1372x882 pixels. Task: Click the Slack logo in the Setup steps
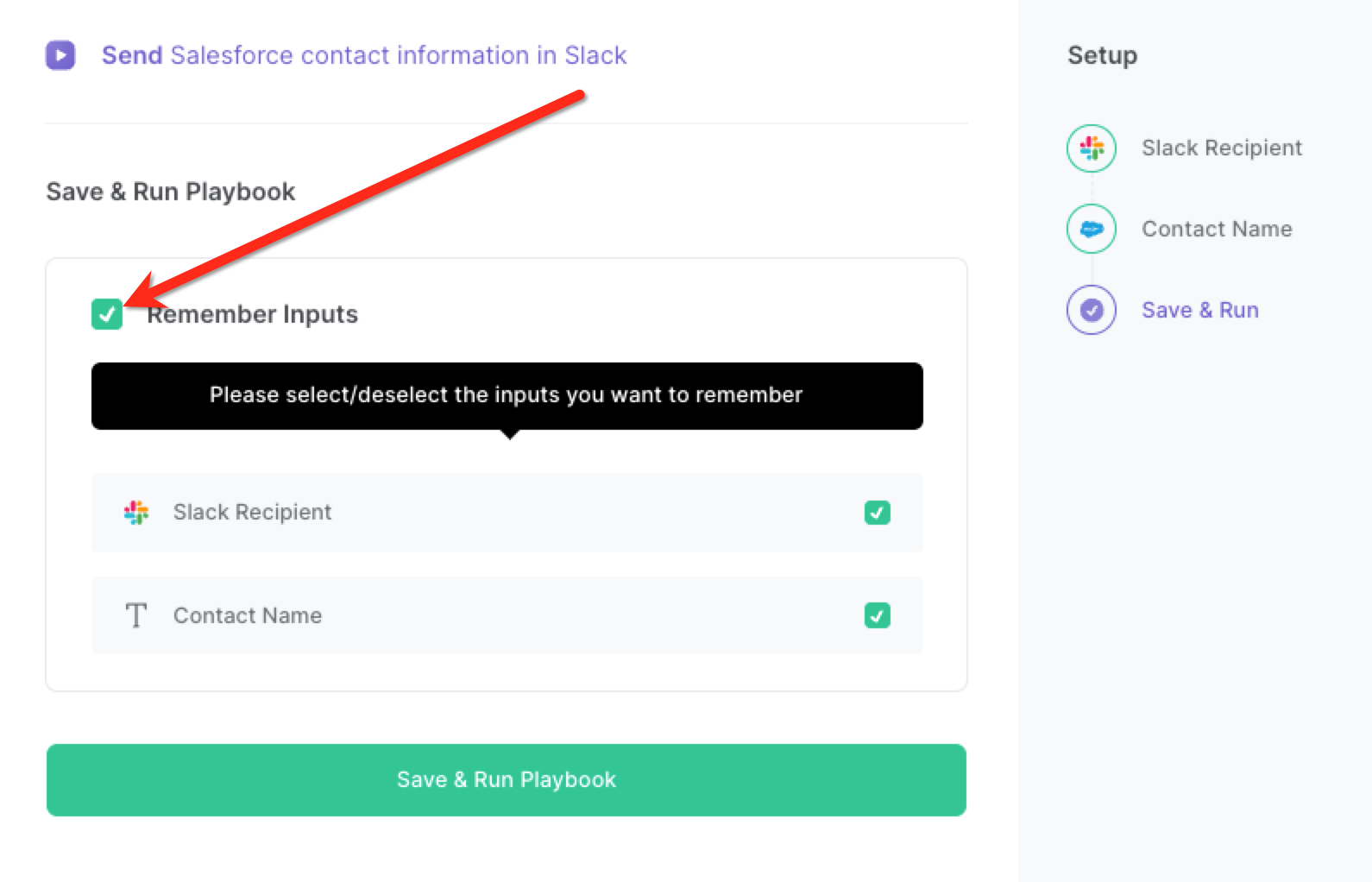pos(1092,148)
